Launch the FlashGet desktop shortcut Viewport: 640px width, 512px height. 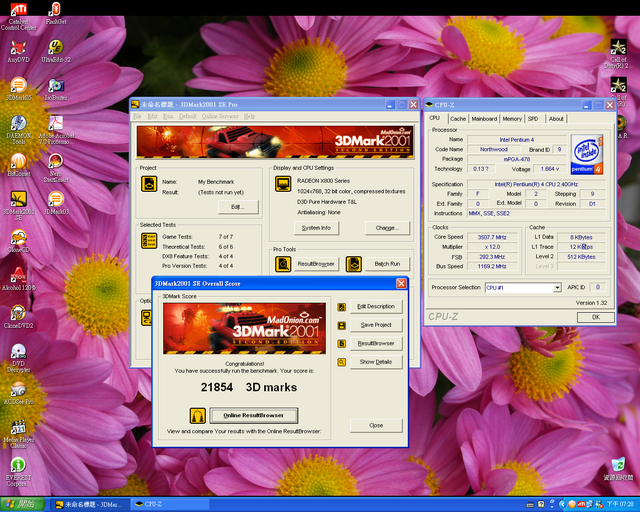pos(56,13)
